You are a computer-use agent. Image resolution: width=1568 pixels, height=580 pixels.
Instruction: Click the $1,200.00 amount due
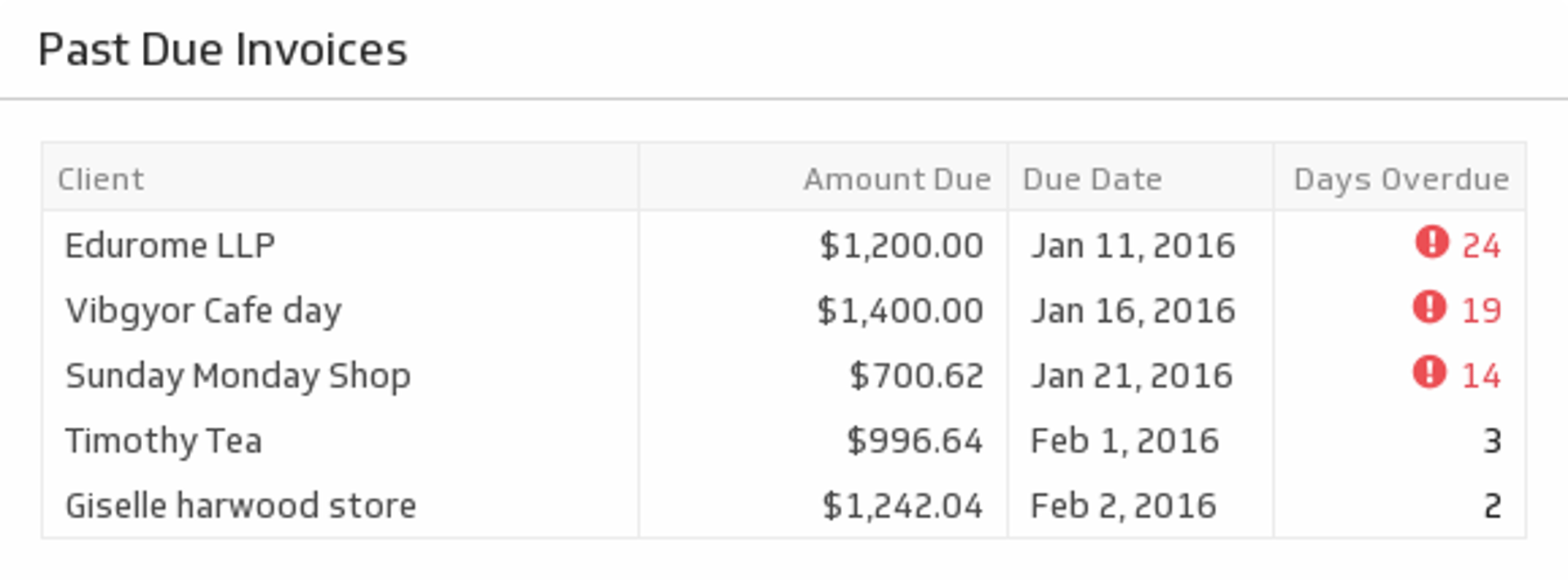tap(901, 245)
